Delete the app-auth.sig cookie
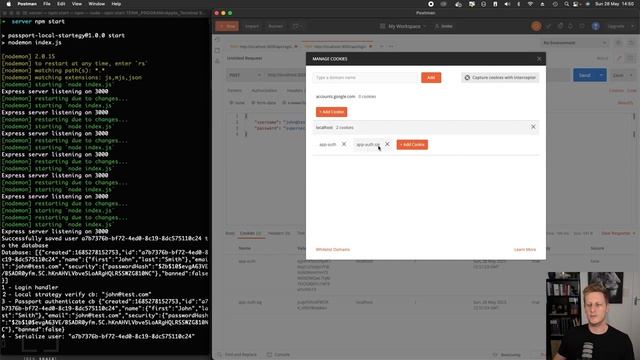 coord(387,144)
